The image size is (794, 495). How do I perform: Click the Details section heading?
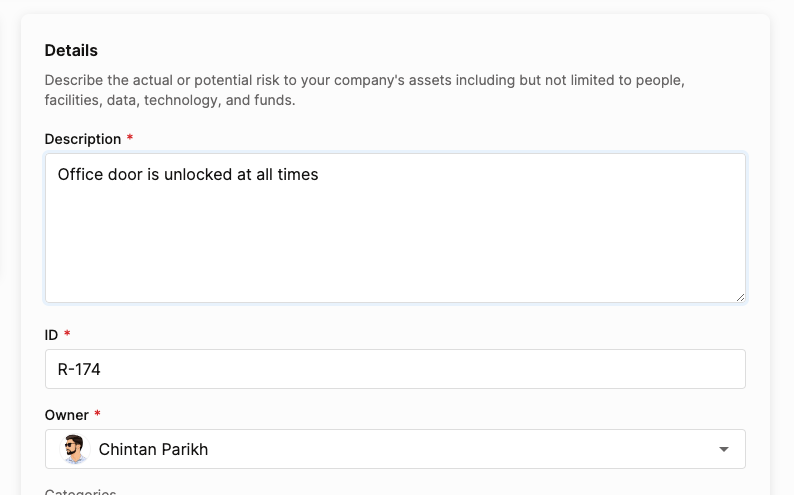click(71, 51)
